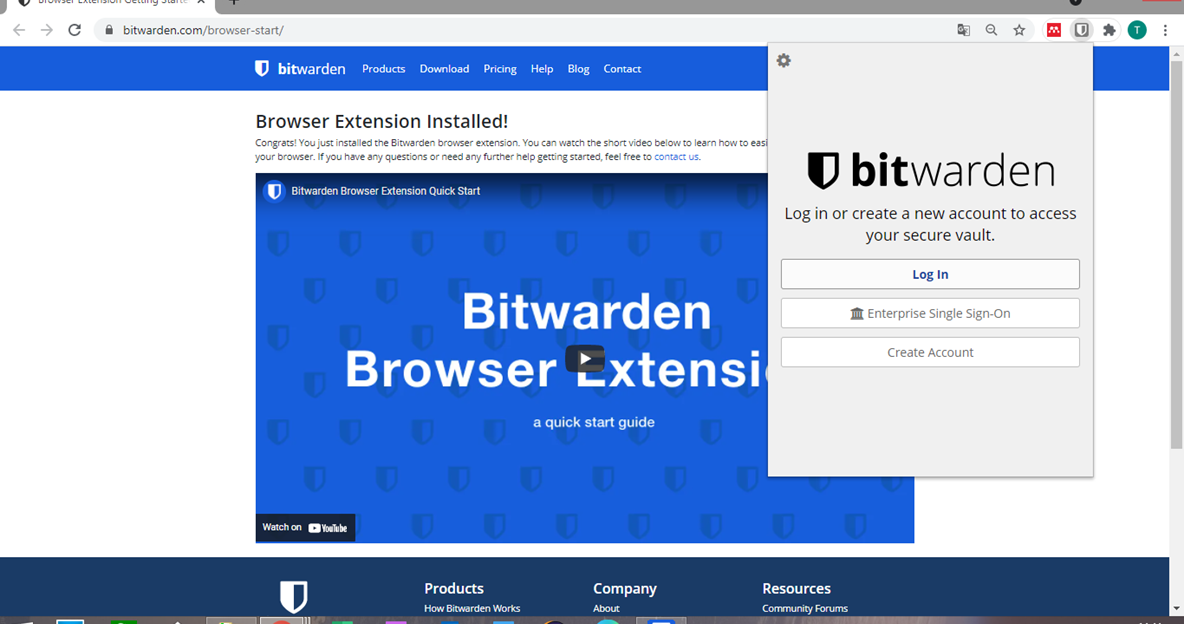Viewport: 1184px width, 624px height.
Task: Click the Products footer heading
Action: [x=454, y=588]
